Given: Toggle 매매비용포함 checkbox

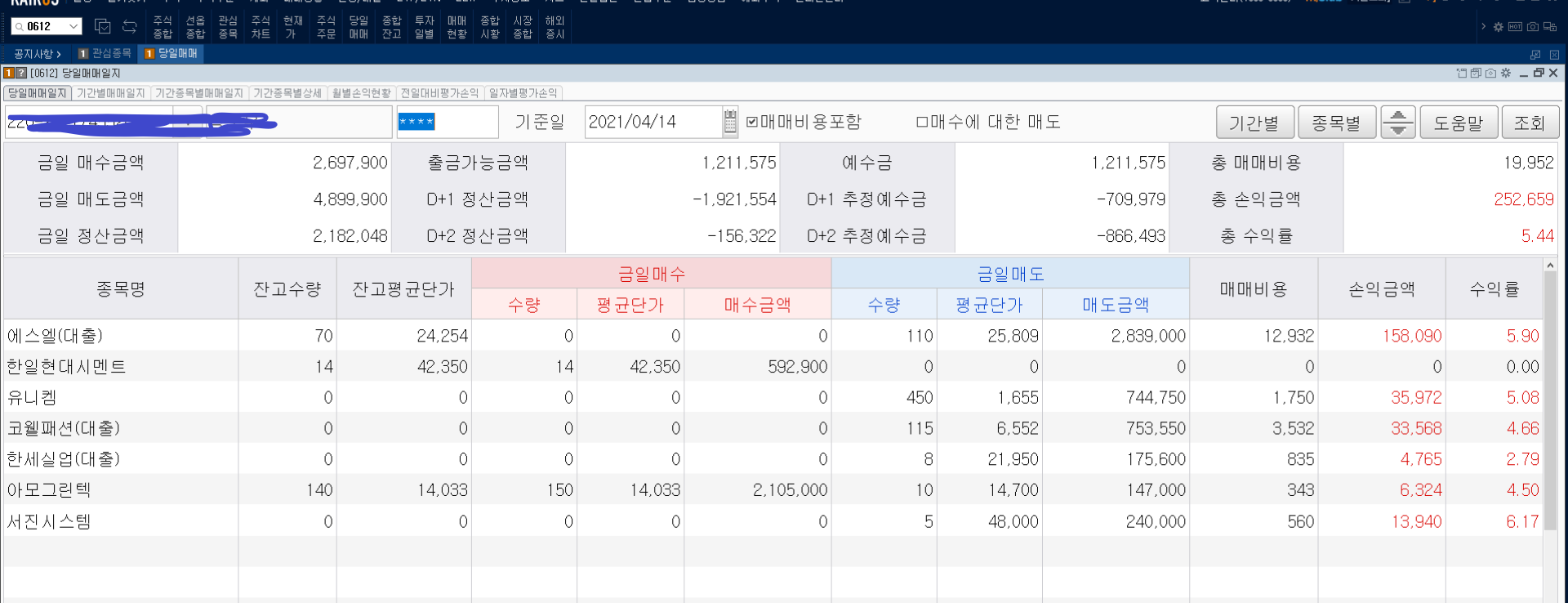Looking at the screenshot, I should tap(752, 122).
